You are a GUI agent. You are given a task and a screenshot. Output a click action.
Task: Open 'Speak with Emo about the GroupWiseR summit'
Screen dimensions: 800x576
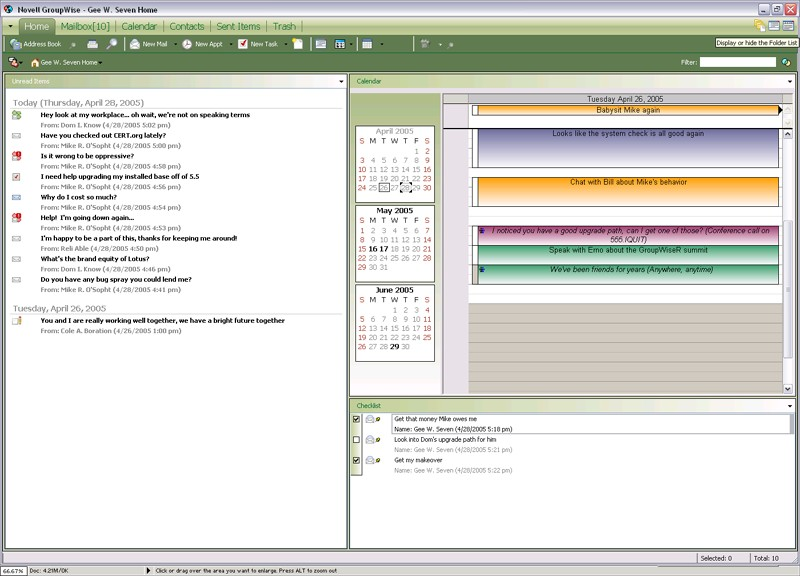pos(628,255)
